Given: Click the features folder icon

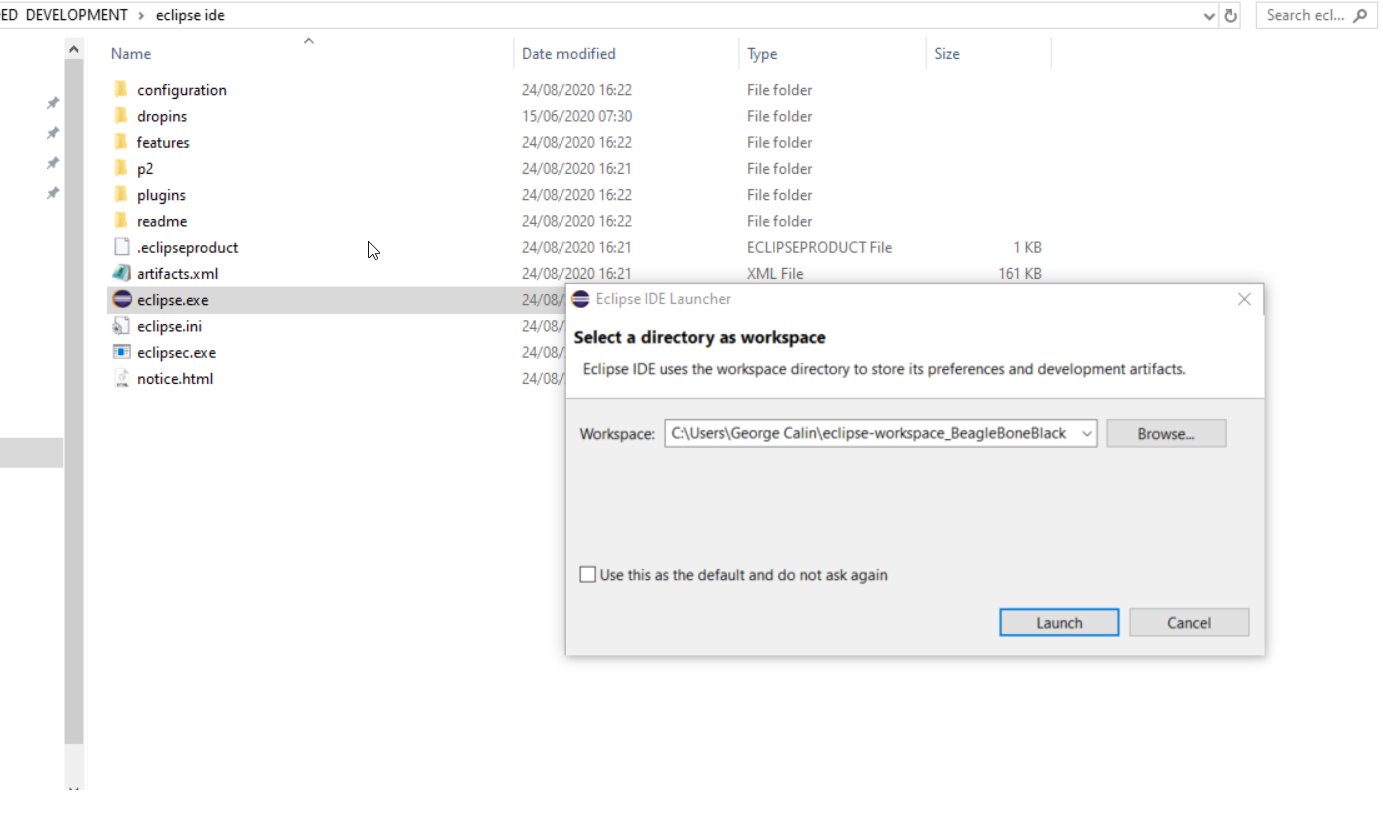Looking at the screenshot, I should pos(121,142).
